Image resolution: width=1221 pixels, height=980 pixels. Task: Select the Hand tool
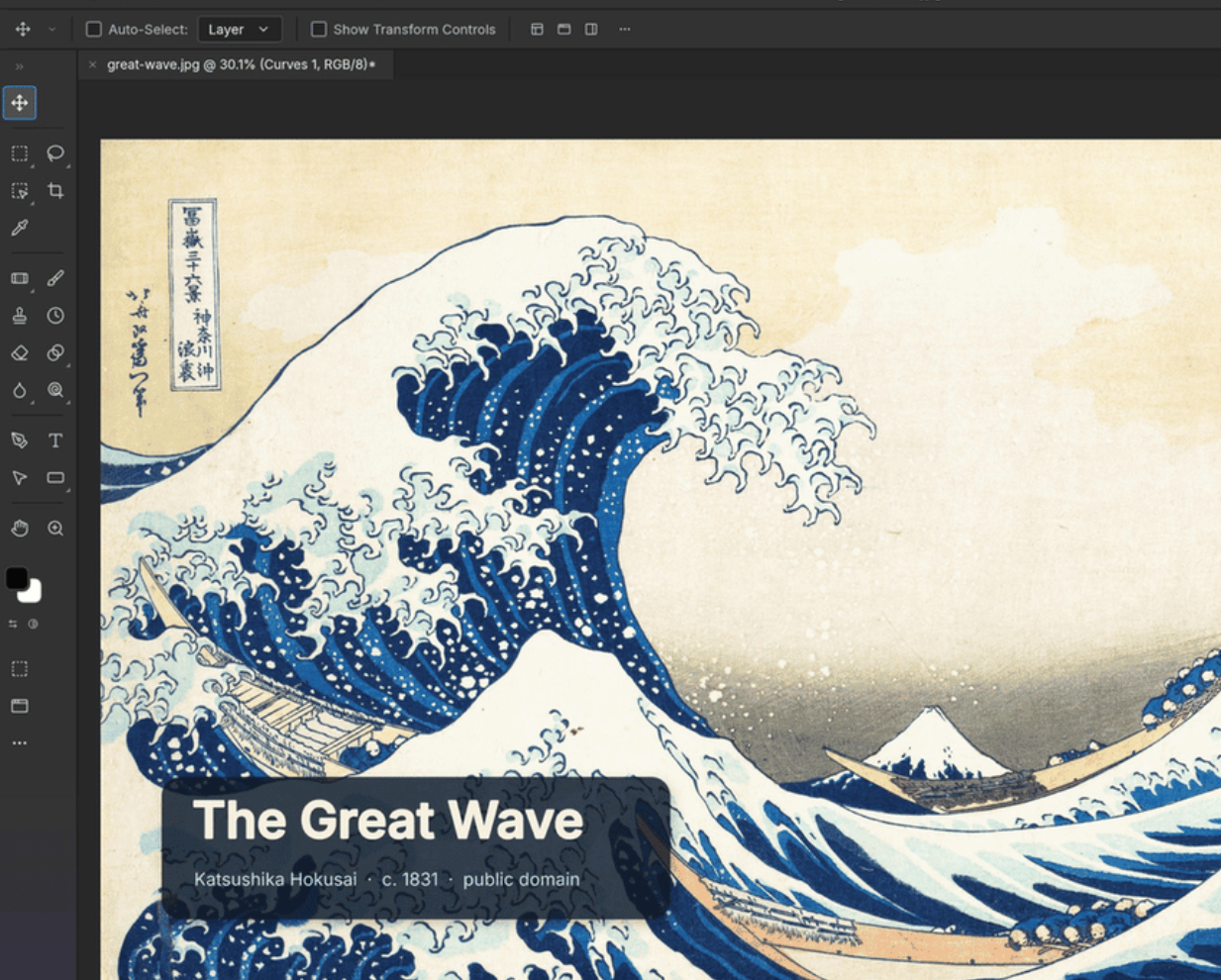(20, 529)
